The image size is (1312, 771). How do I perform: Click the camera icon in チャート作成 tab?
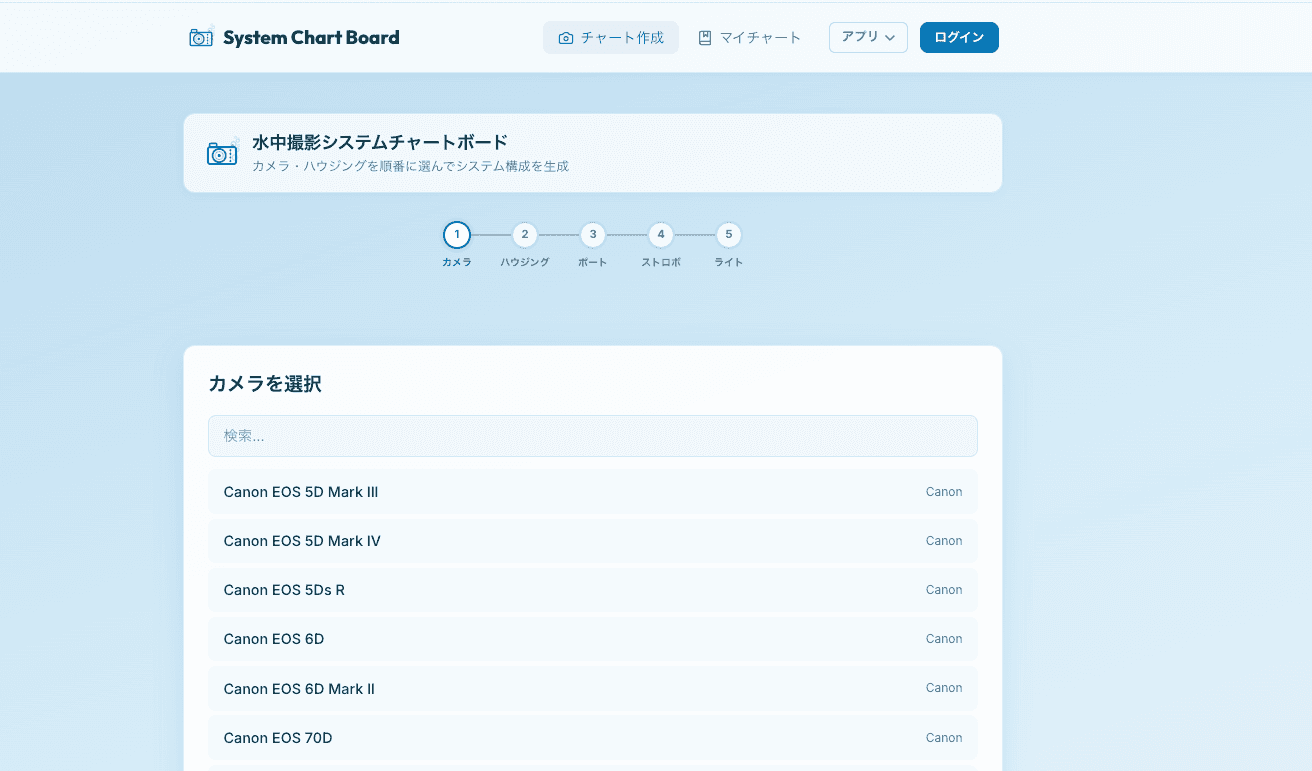[566, 38]
